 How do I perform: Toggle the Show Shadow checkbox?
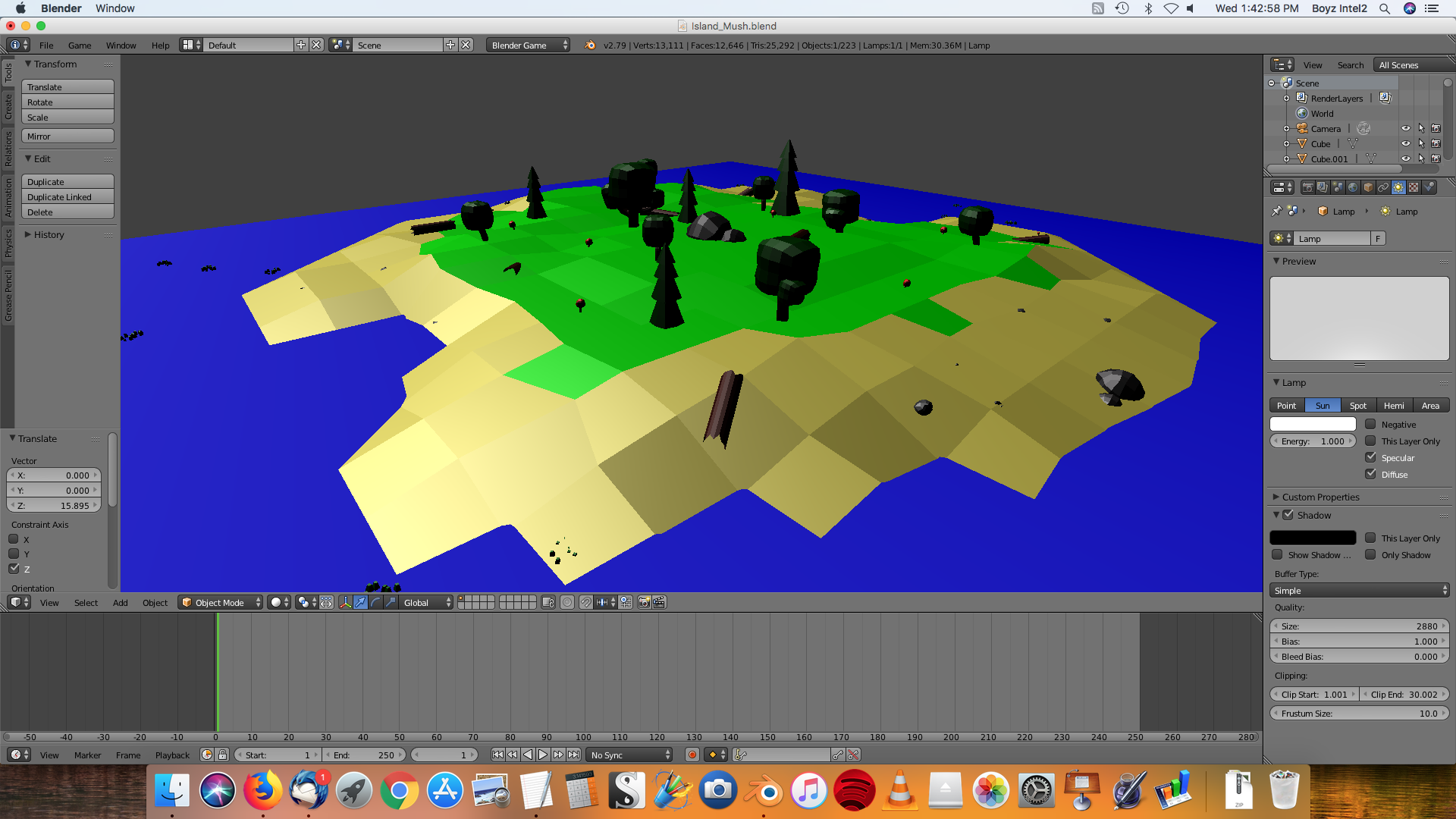click(1279, 554)
